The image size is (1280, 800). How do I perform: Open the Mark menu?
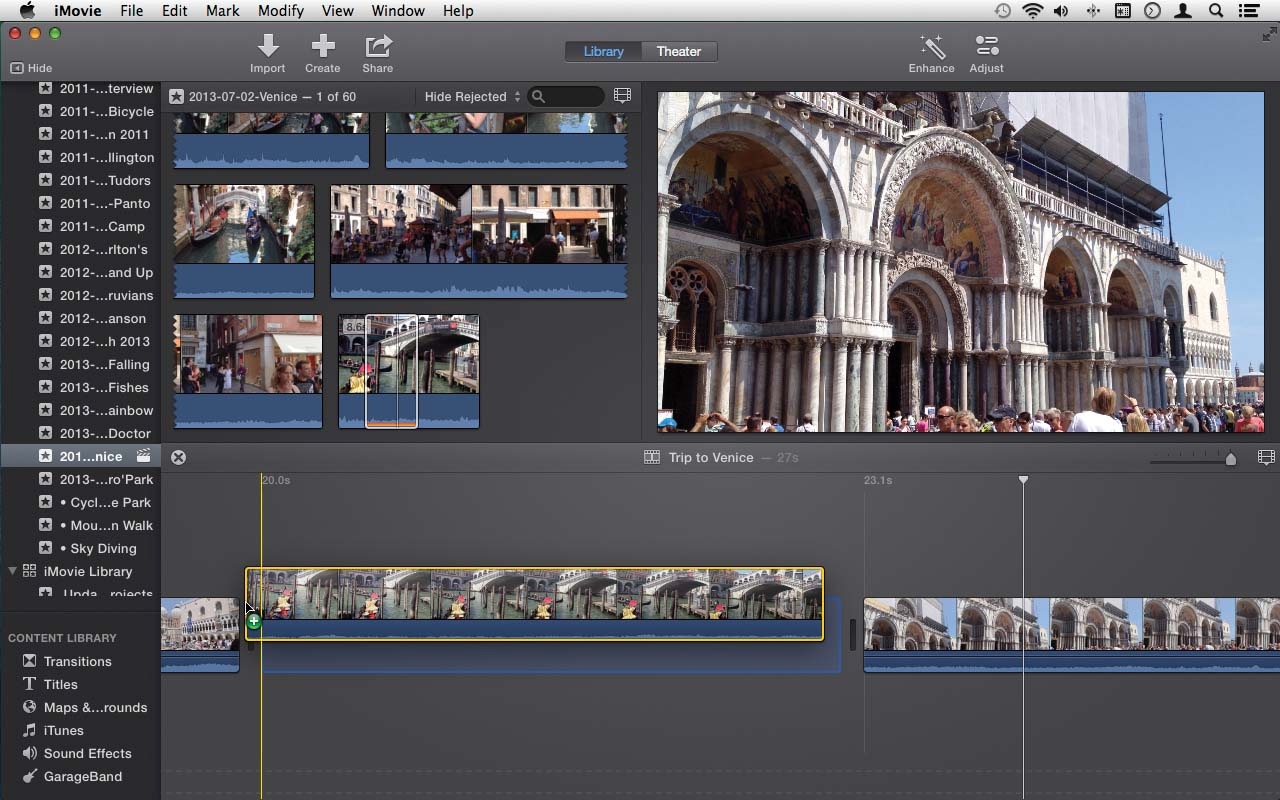point(222,11)
